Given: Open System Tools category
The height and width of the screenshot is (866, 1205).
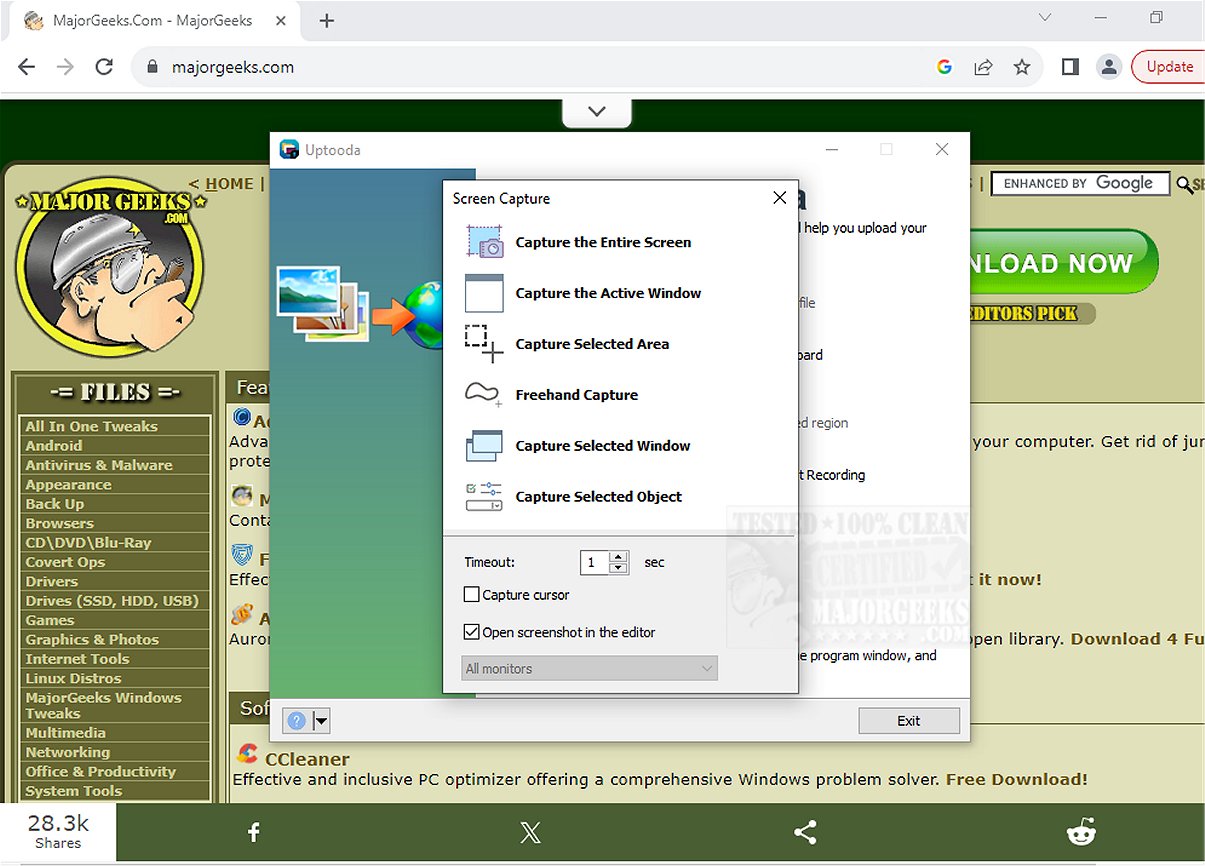Looking at the screenshot, I should coord(73,791).
